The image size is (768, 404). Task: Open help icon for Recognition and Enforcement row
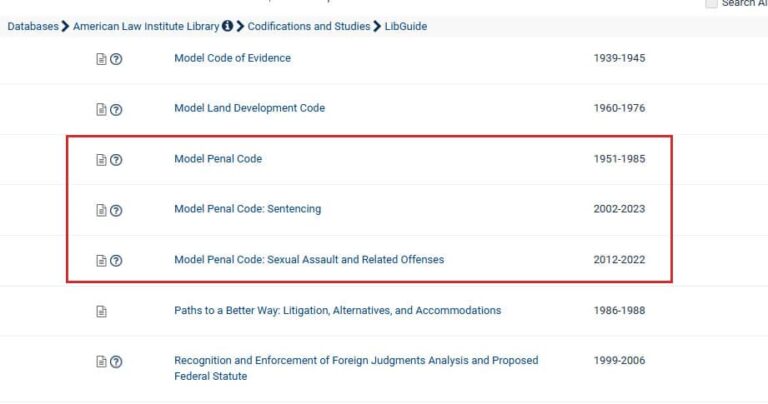pyautogui.click(x=116, y=362)
